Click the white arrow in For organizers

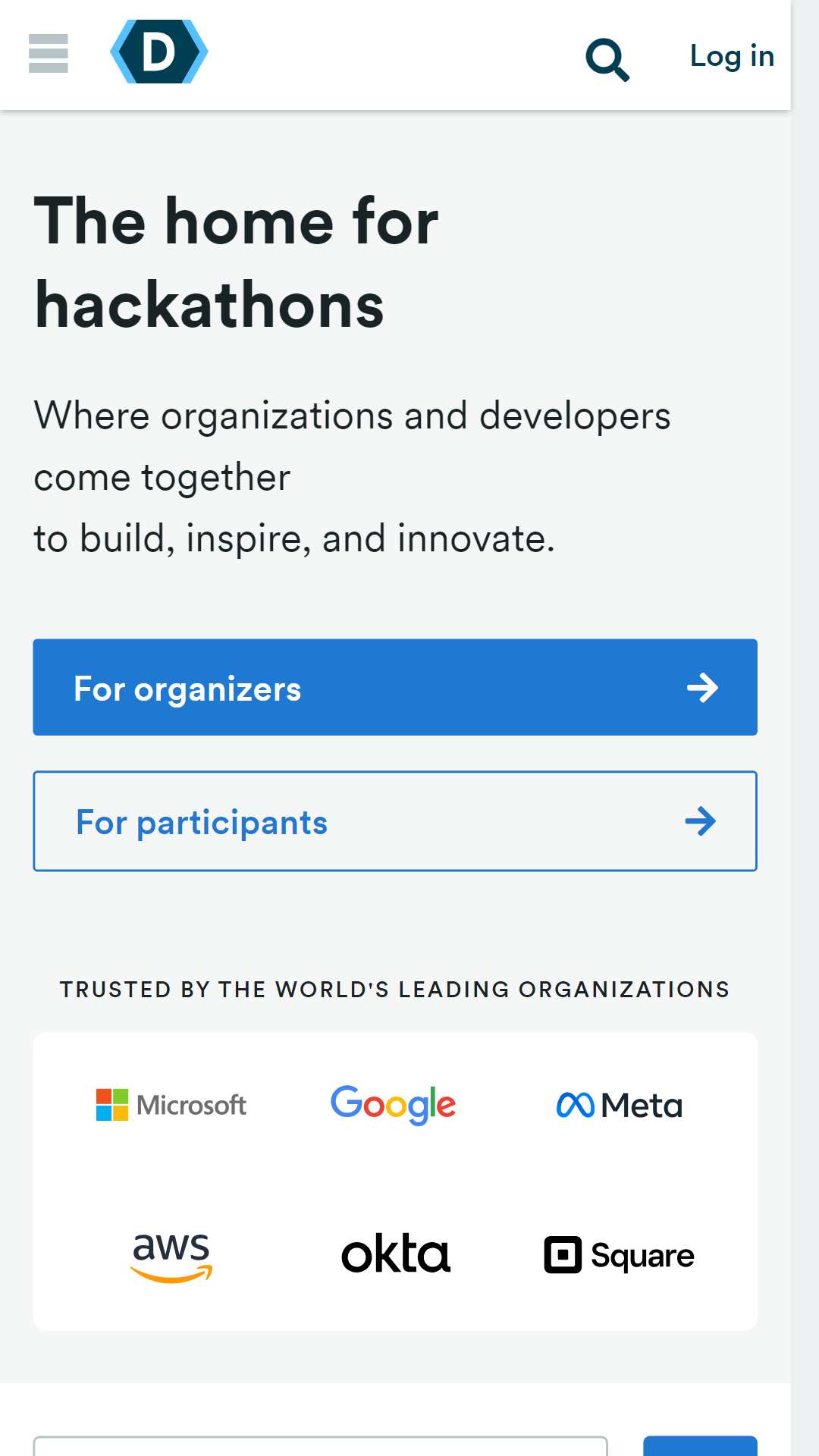(702, 688)
